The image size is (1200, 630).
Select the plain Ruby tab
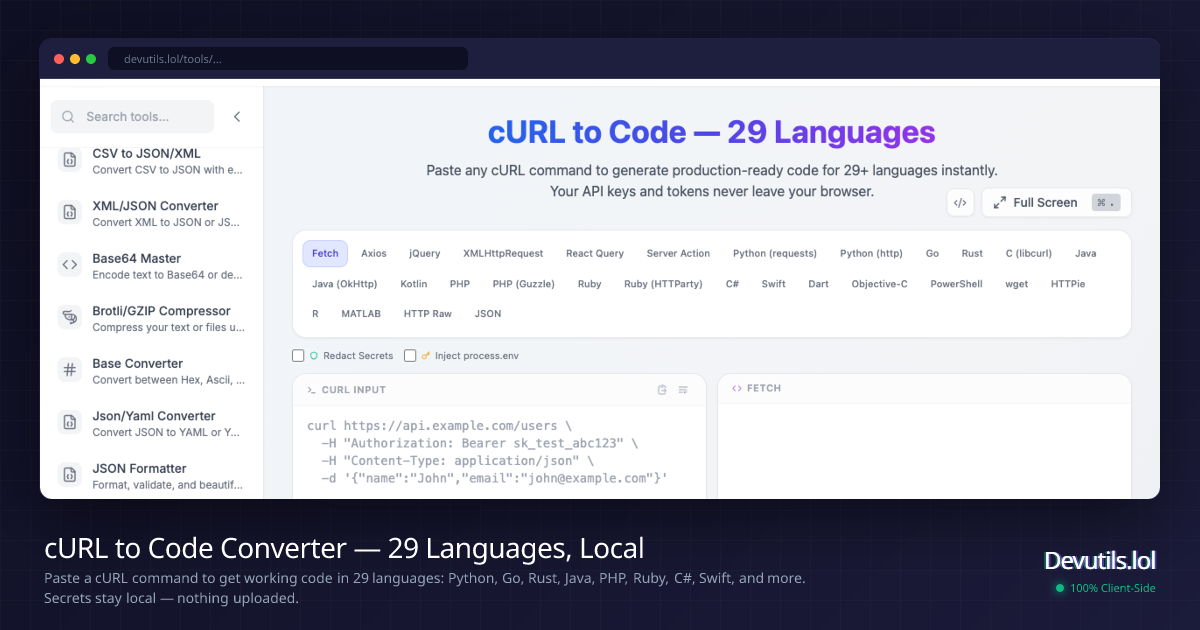pos(590,284)
